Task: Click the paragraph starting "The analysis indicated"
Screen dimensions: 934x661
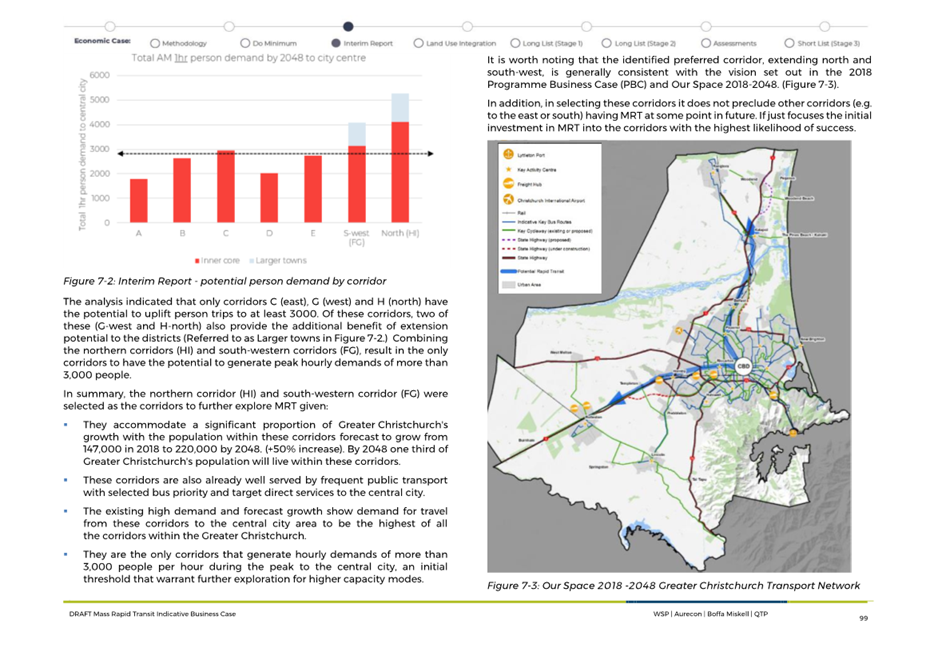Action: (256, 338)
